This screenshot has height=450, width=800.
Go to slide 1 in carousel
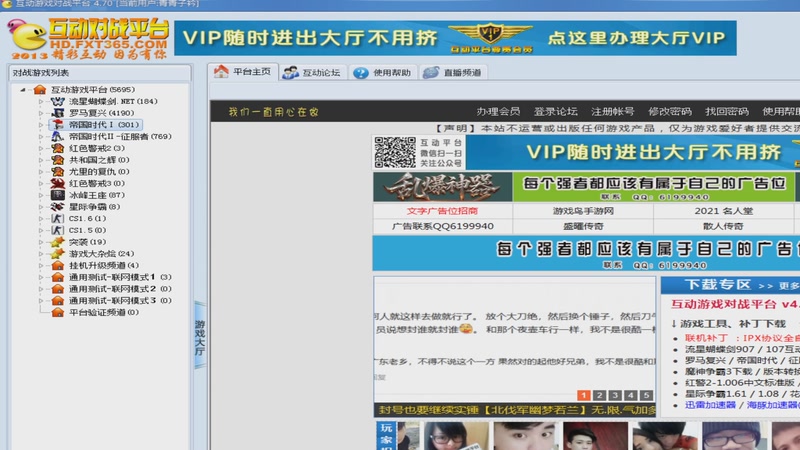tap(584, 395)
